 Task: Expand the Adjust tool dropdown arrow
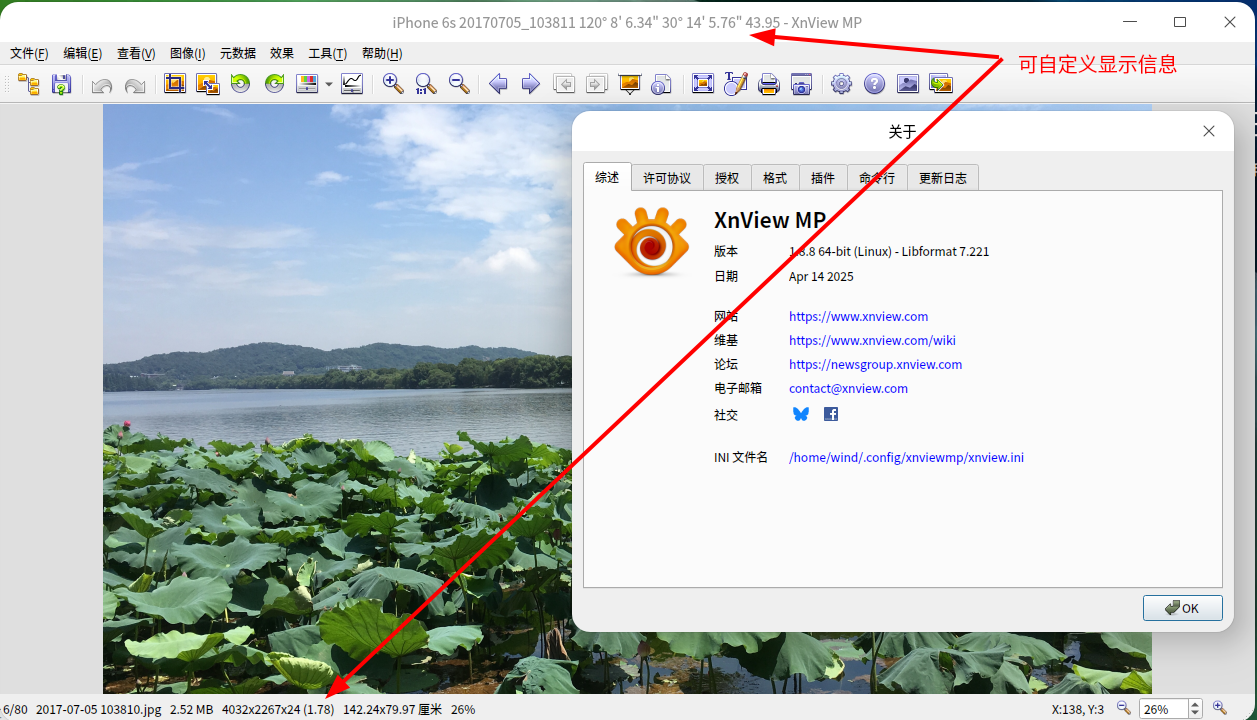[x=328, y=84]
